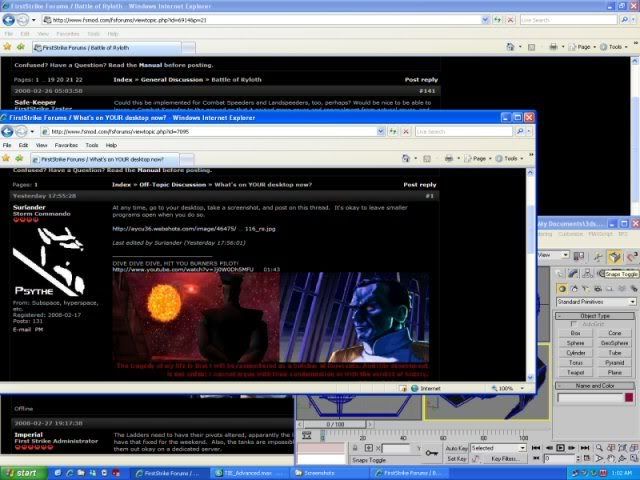The image size is (640, 480).
Task: Print page from front IE toolbar
Action: click(x=449, y=158)
